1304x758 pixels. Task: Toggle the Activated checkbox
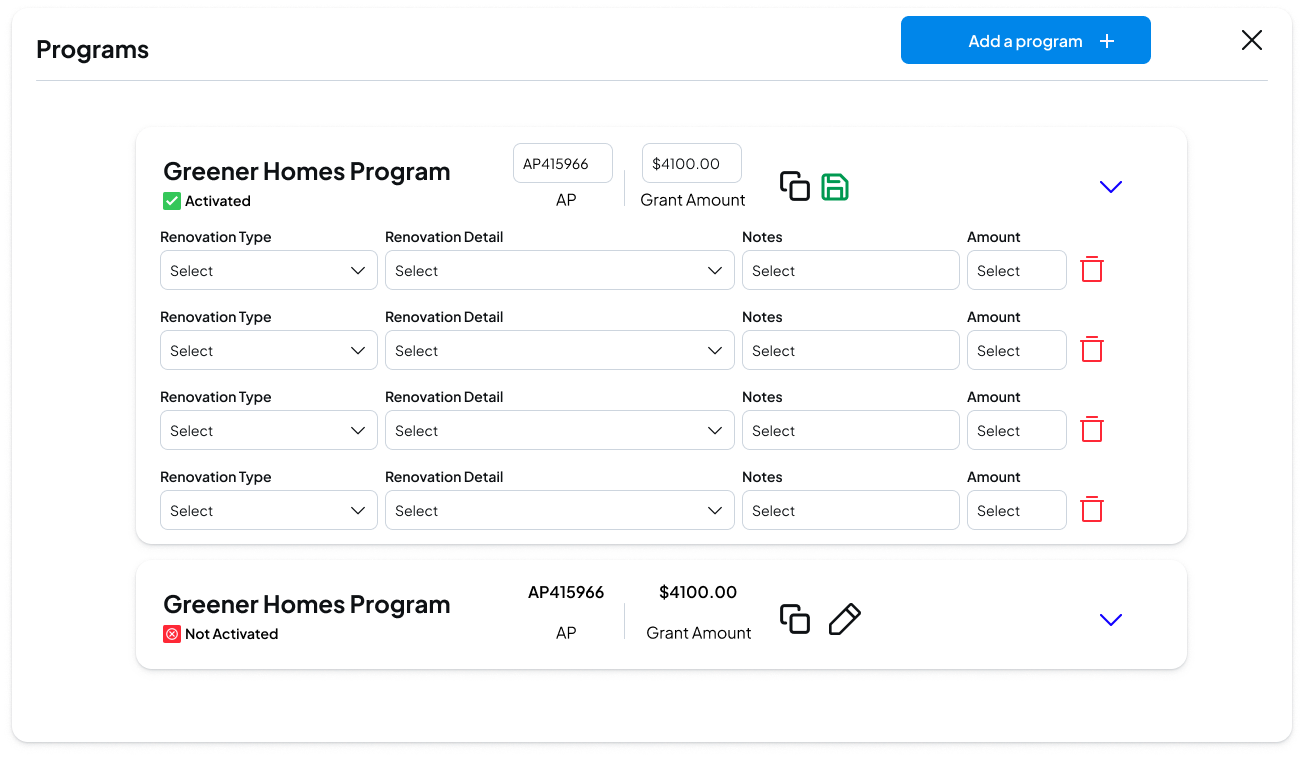point(172,201)
